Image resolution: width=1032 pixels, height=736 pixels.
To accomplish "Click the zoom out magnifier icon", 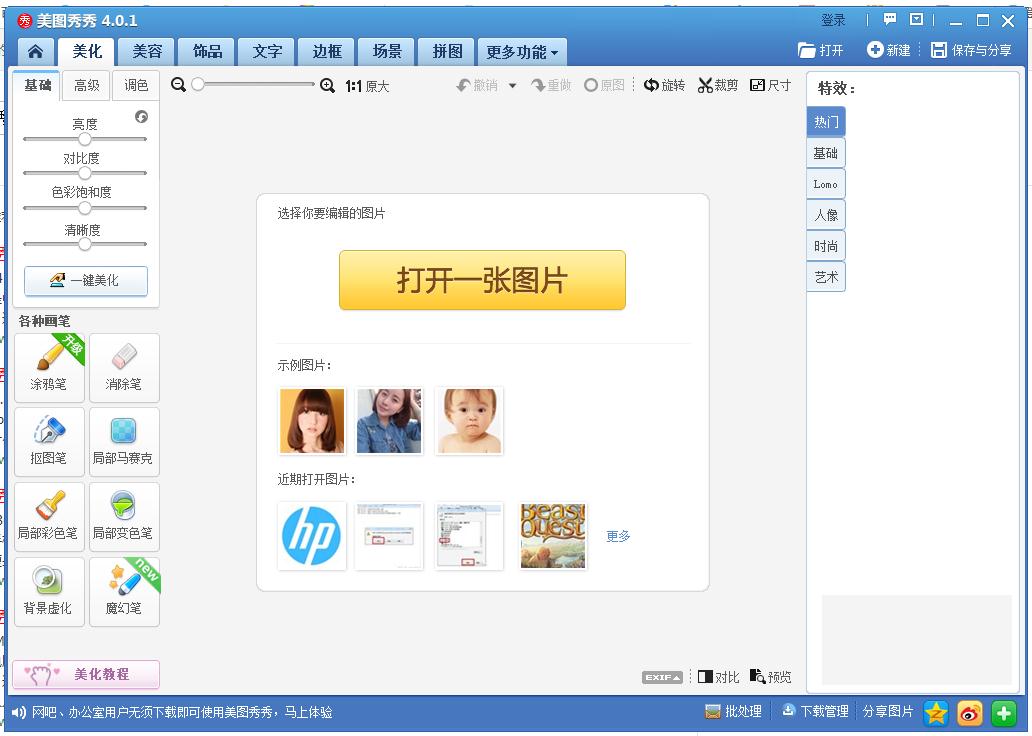I will [178, 85].
